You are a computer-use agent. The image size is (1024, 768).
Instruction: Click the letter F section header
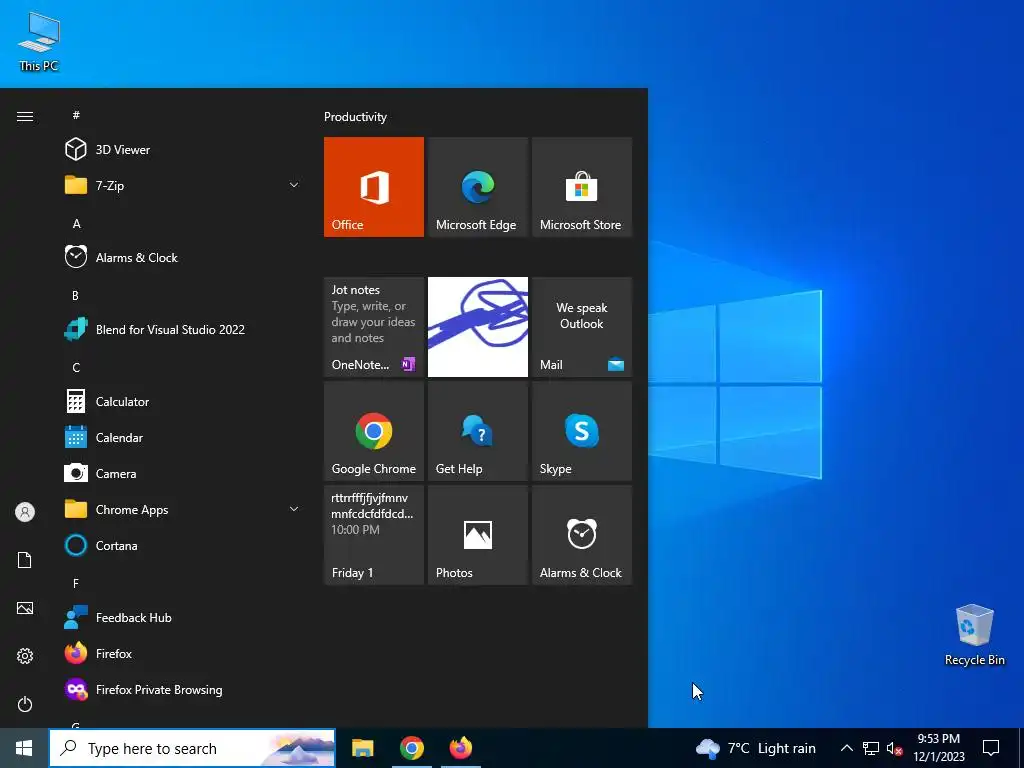pyautogui.click(x=76, y=583)
